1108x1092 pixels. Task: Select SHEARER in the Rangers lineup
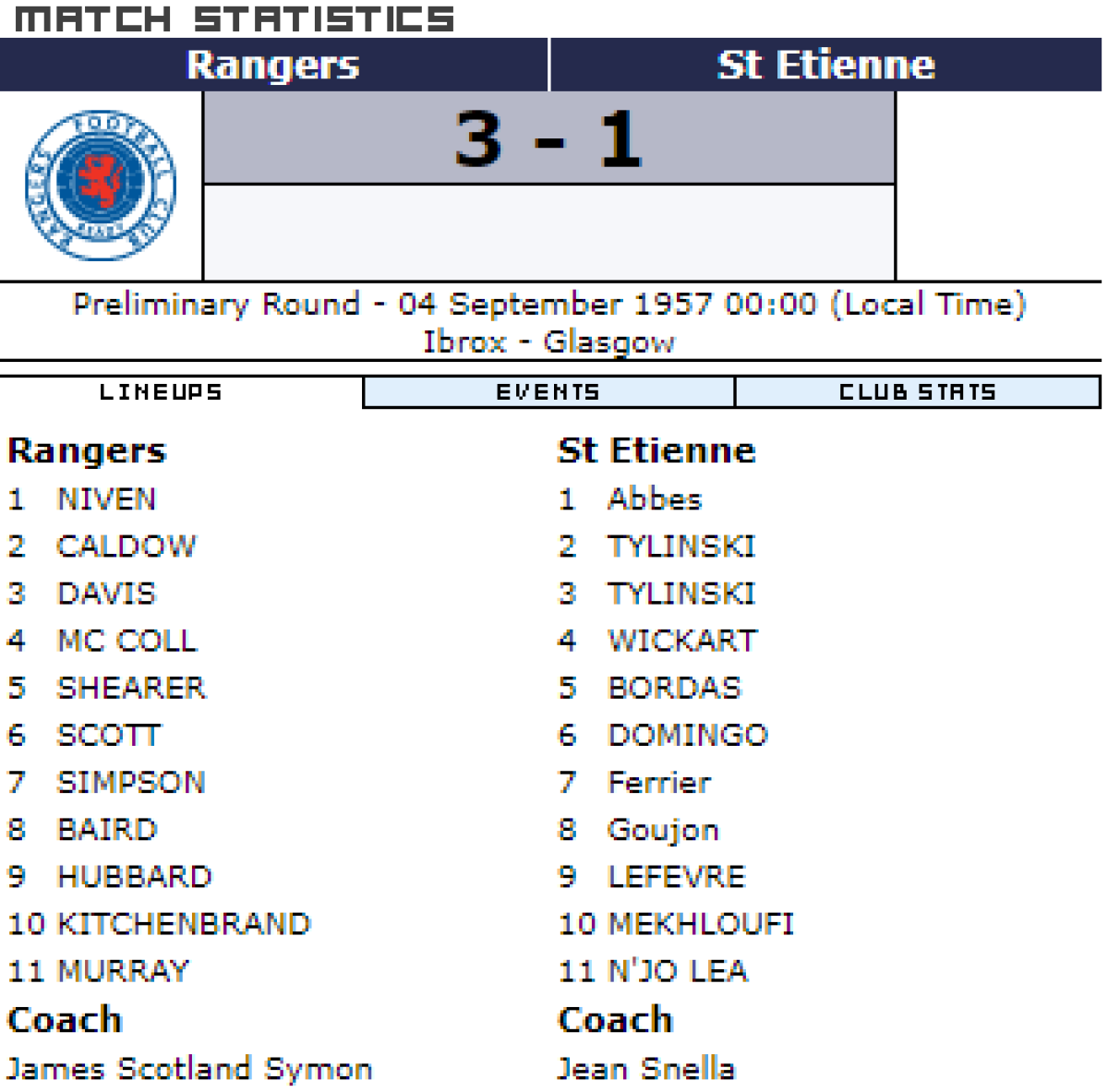tap(132, 688)
